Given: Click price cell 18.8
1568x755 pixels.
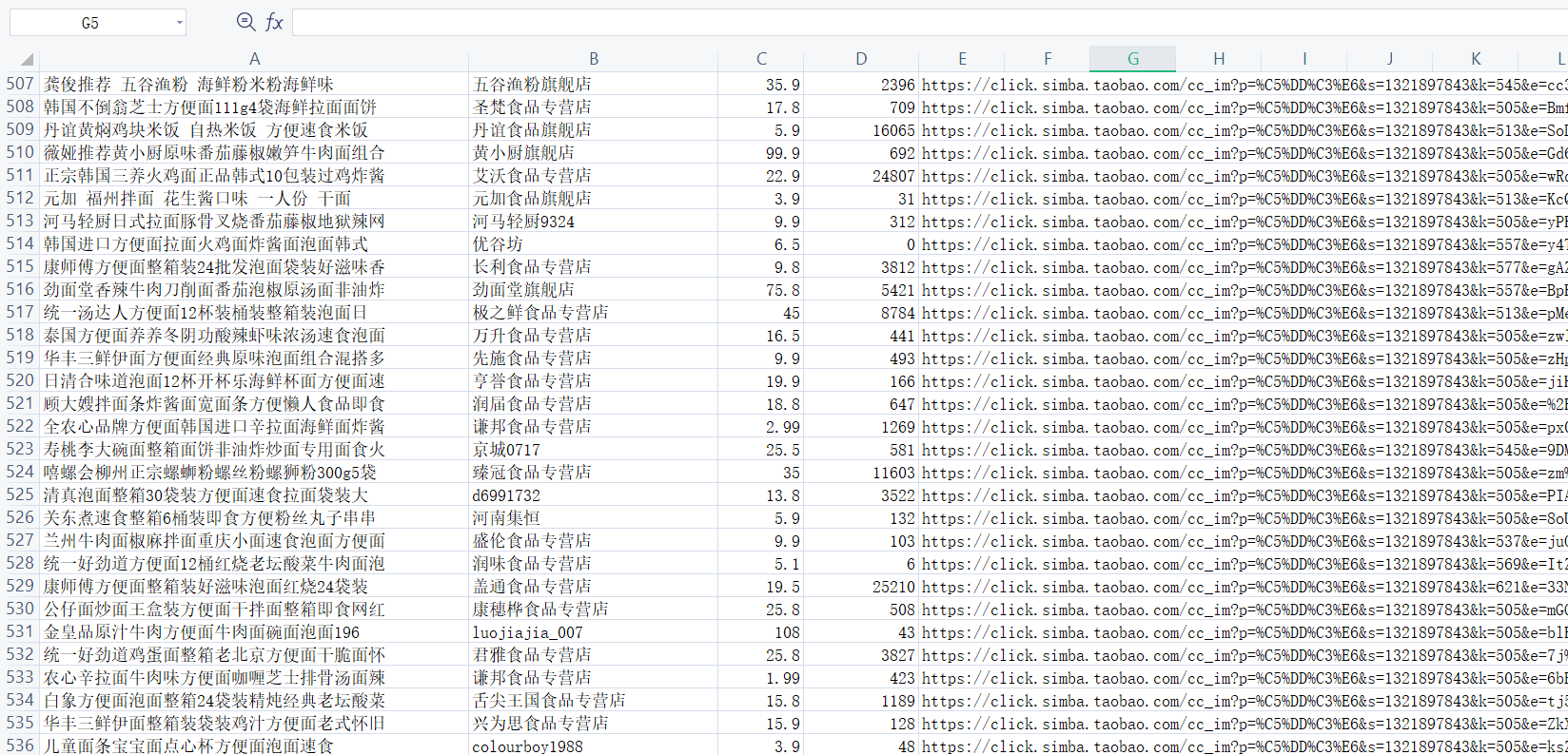Looking at the screenshot, I should click(761, 404).
